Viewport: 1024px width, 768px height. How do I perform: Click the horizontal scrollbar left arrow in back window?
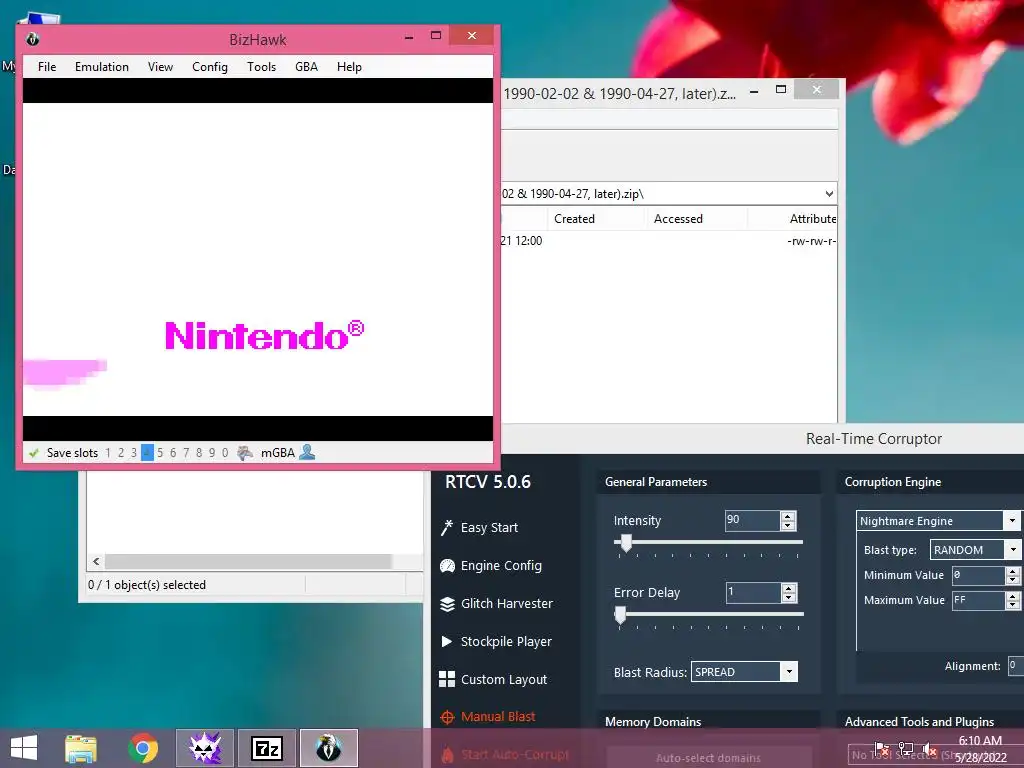point(96,562)
